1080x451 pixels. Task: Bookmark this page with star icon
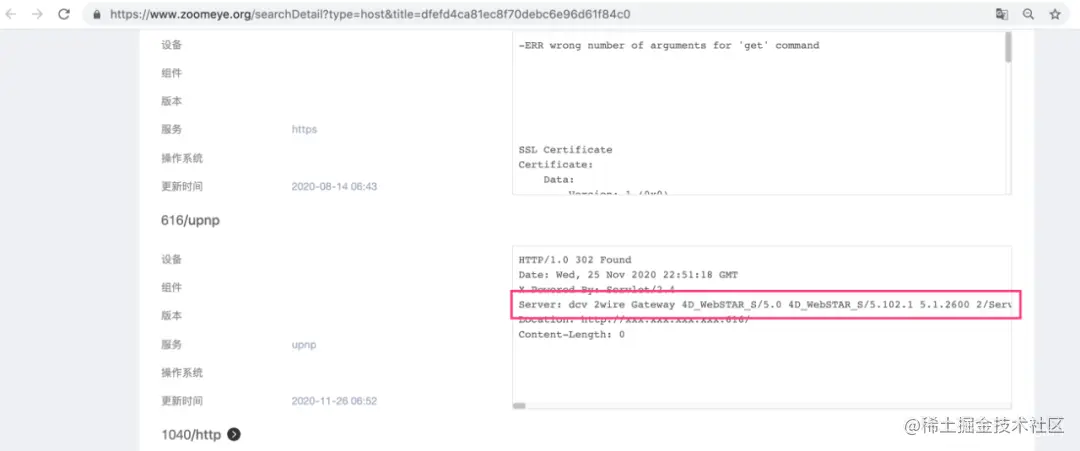coord(1055,14)
